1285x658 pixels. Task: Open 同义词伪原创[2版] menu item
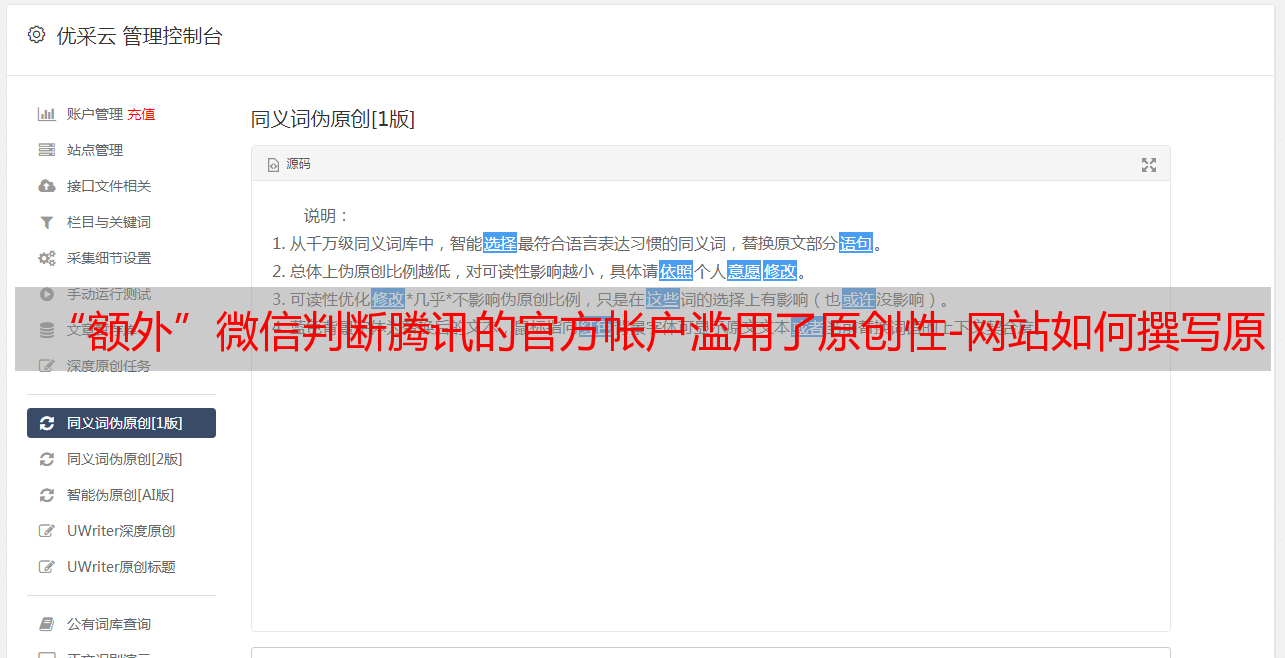pyautogui.click(x=121, y=459)
